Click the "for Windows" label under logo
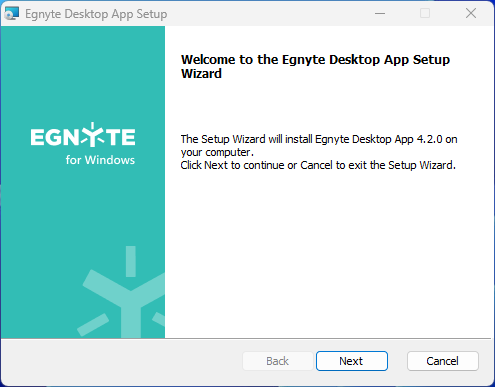This screenshot has height=387, width=495. click(100, 160)
